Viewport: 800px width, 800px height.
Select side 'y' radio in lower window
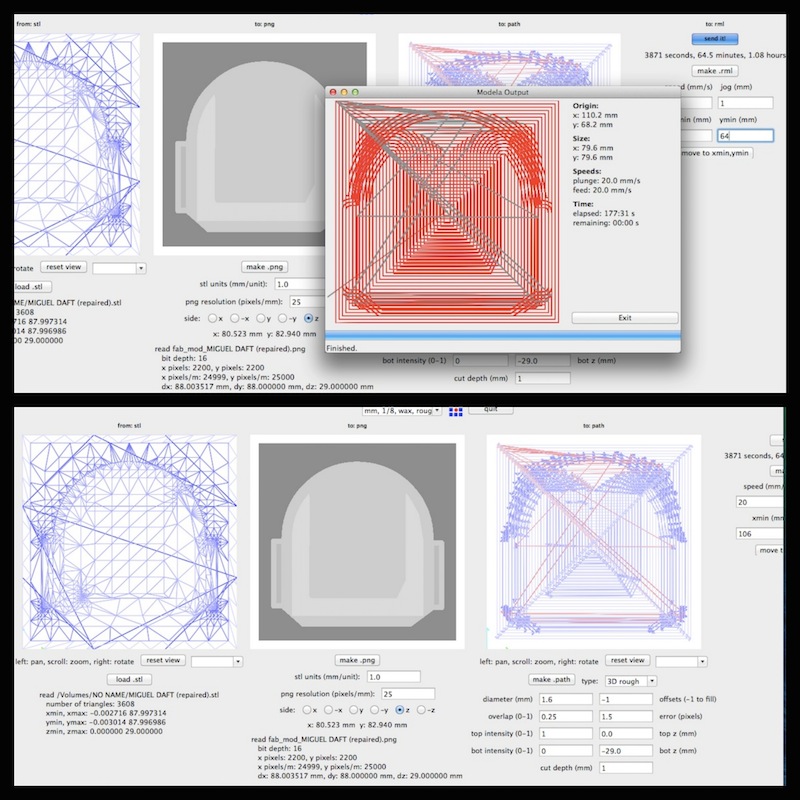[x=353, y=710]
